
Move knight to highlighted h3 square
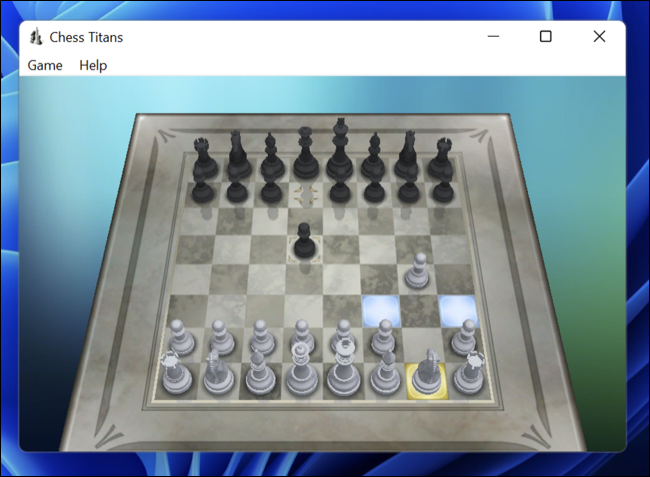click(458, 310)
